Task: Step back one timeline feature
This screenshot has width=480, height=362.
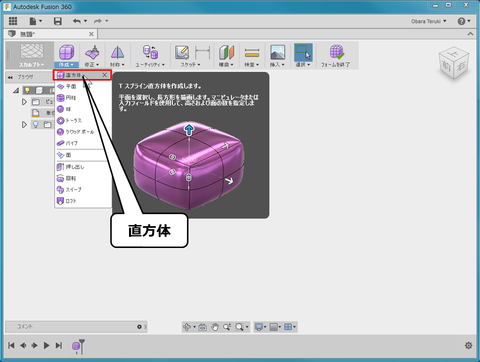Action: (x=23, y=345)
